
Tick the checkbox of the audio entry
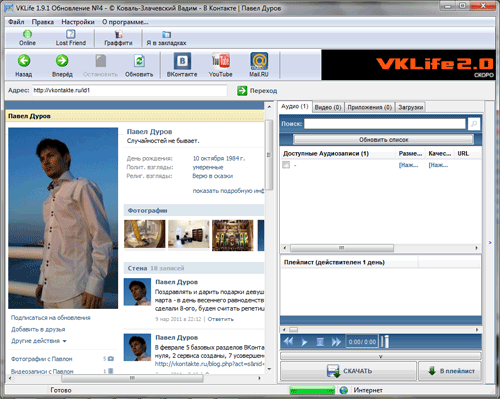(286, 165)
